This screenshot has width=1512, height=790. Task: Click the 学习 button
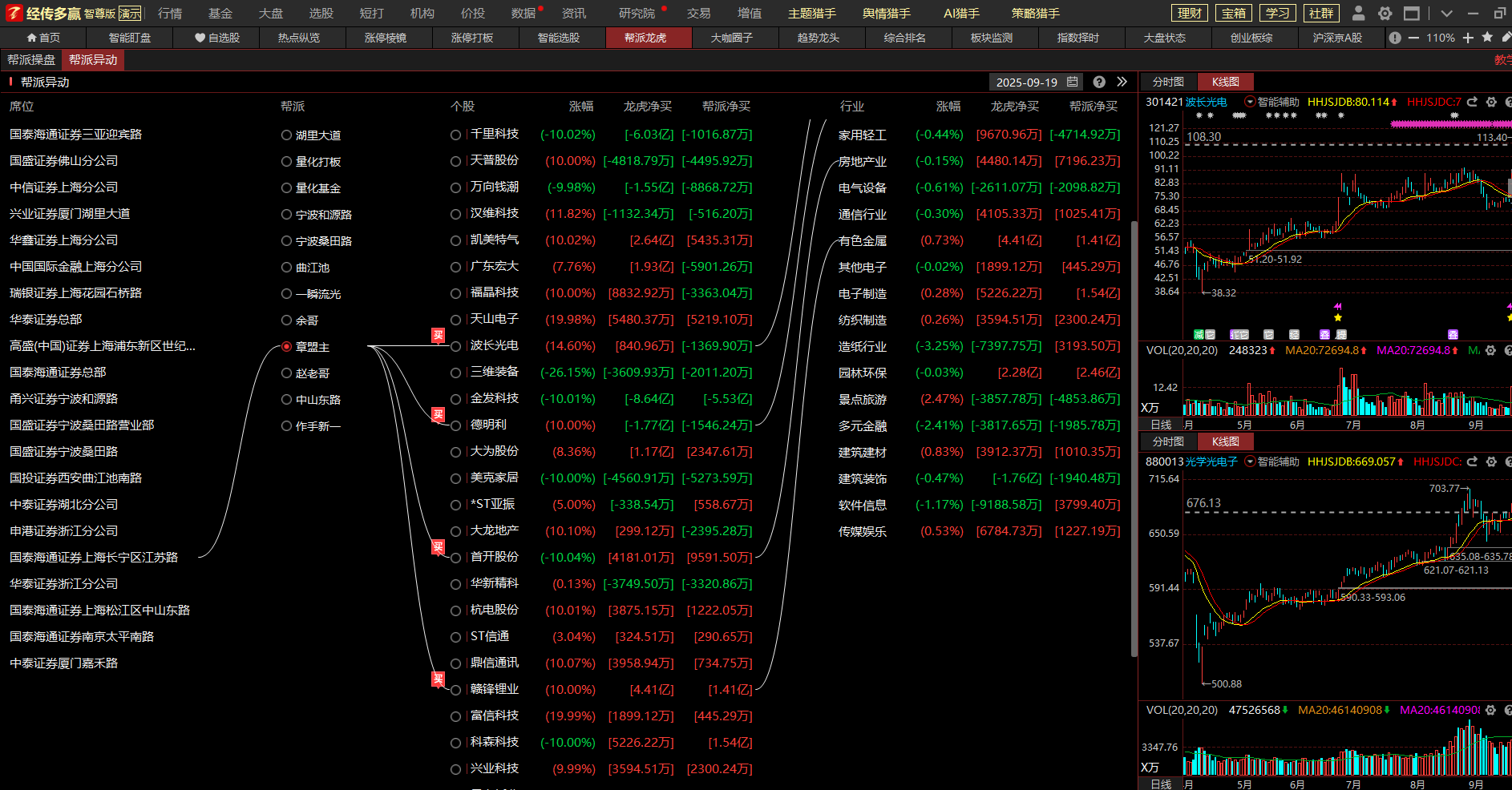pos(1278,13)
